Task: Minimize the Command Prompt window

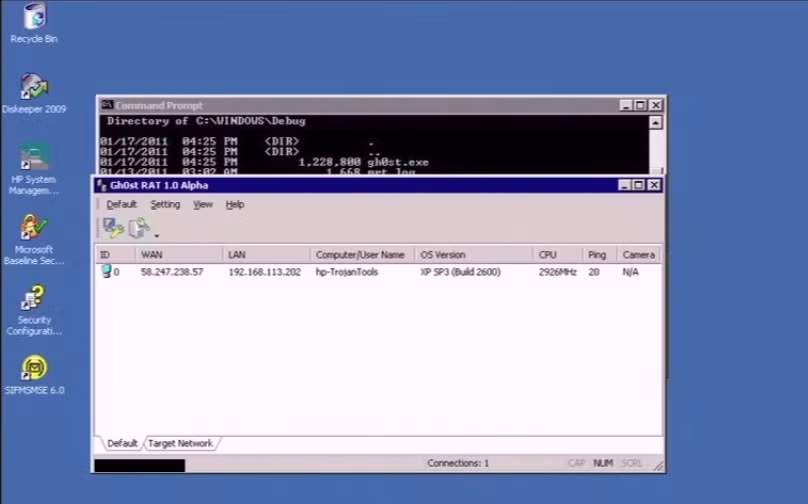Action: tap(626, 105)
